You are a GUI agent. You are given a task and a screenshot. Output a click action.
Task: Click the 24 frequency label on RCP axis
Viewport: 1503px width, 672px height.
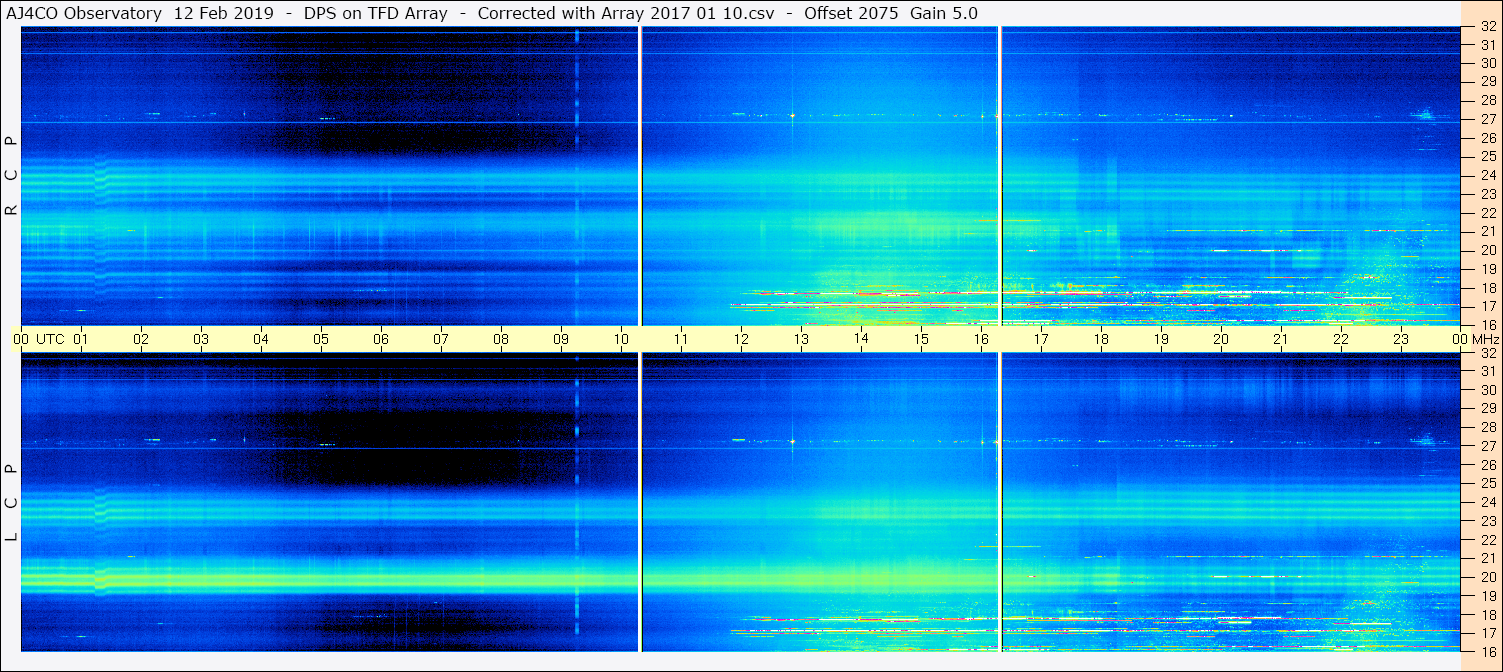(1487, 175)
